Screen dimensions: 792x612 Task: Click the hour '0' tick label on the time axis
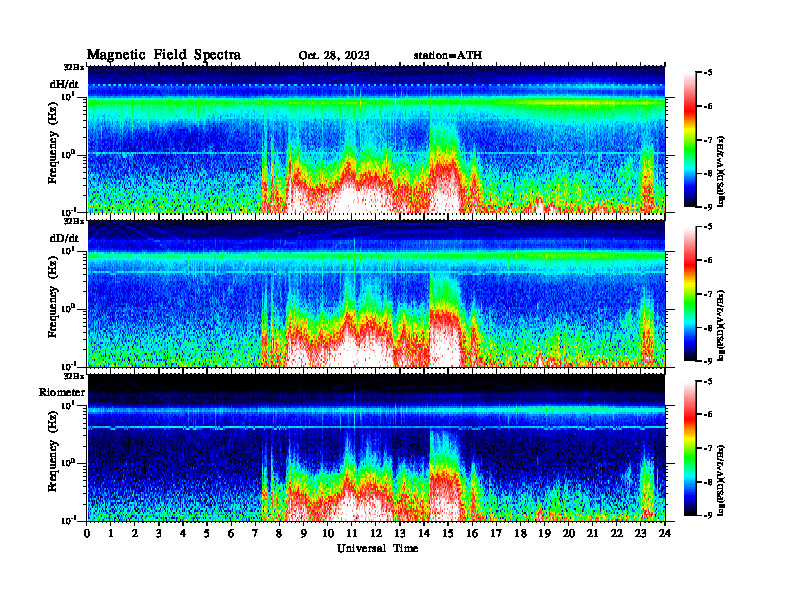pos(87,534)
